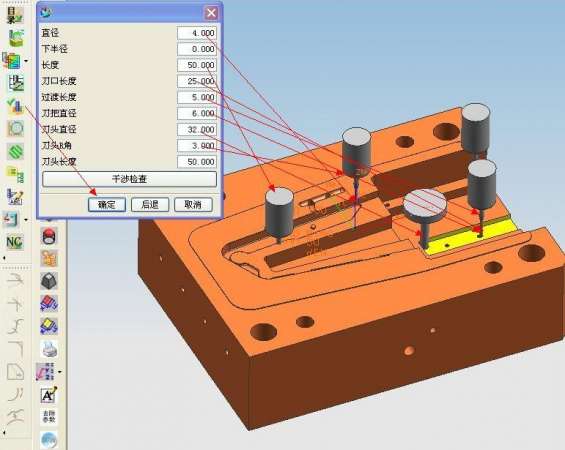The width and height of the screenshot is (565, 450).
Task: Click the printer icon
Action: pos(49,349)
